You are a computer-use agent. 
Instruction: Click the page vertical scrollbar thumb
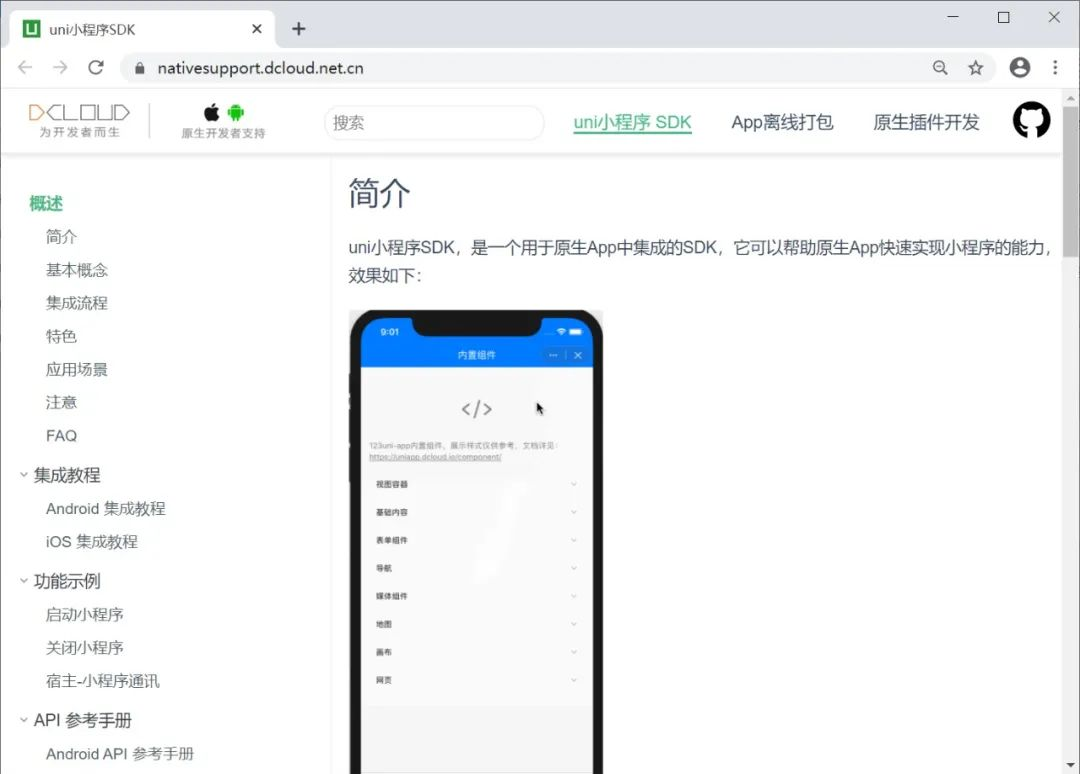click(x=1070, y=181)
